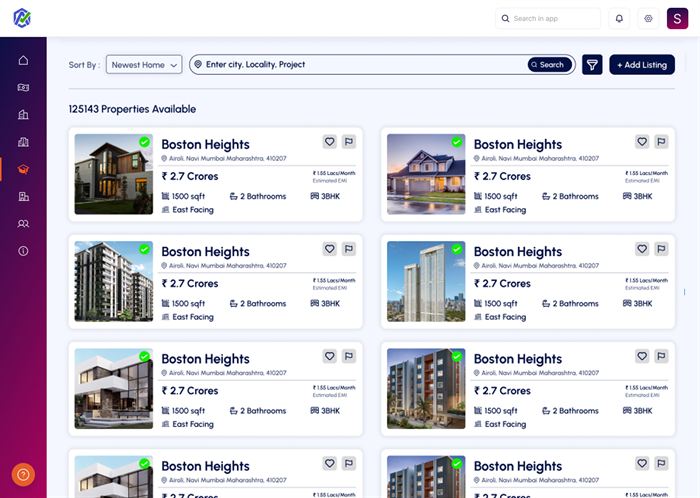Screen dimensions: 700x498
Task: Click the Search button
Action: pos(549,65)
